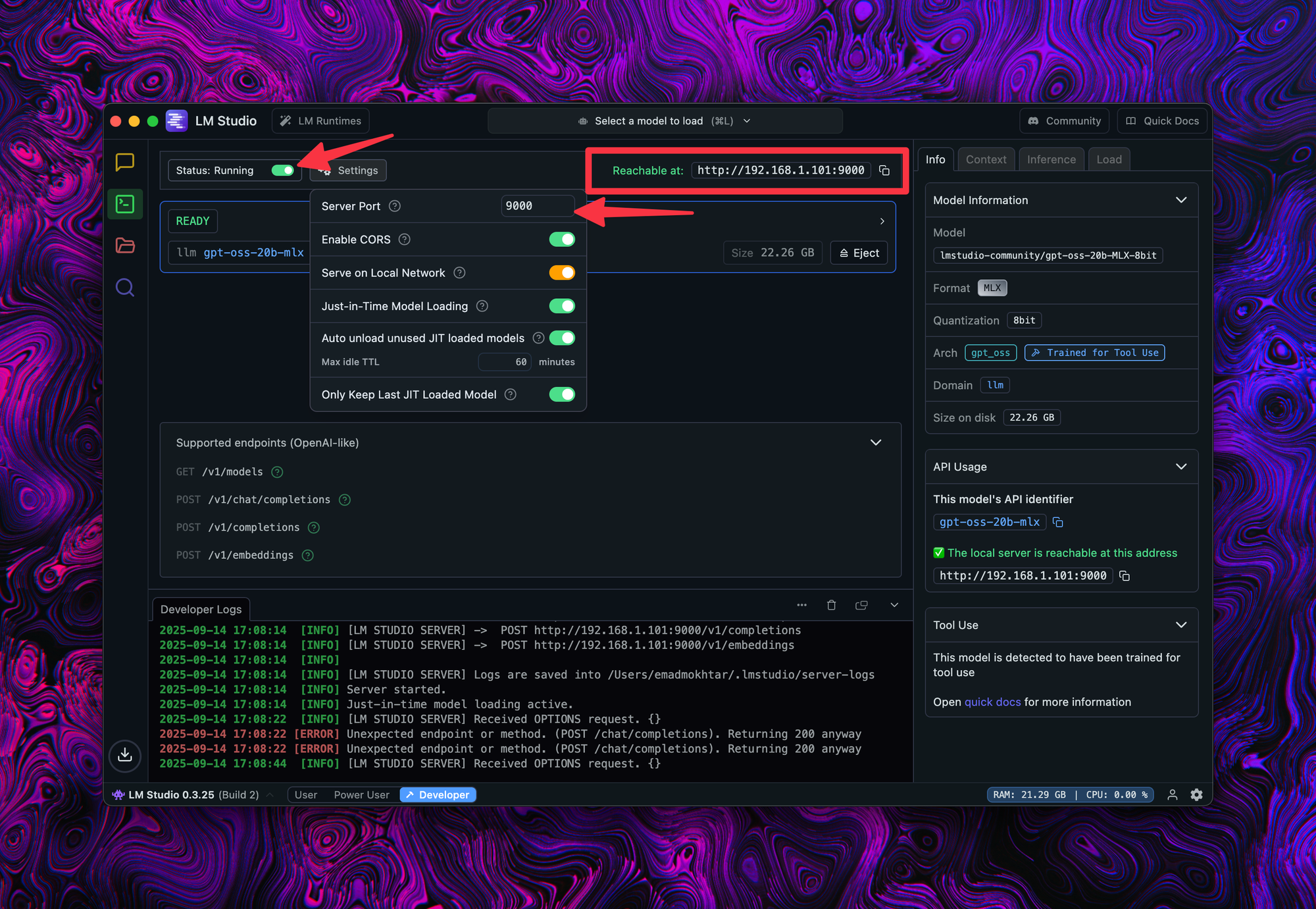Expand the loaded model card arrow
The height and width of the screenshot is (909, 1316).
tap(882, 221)
